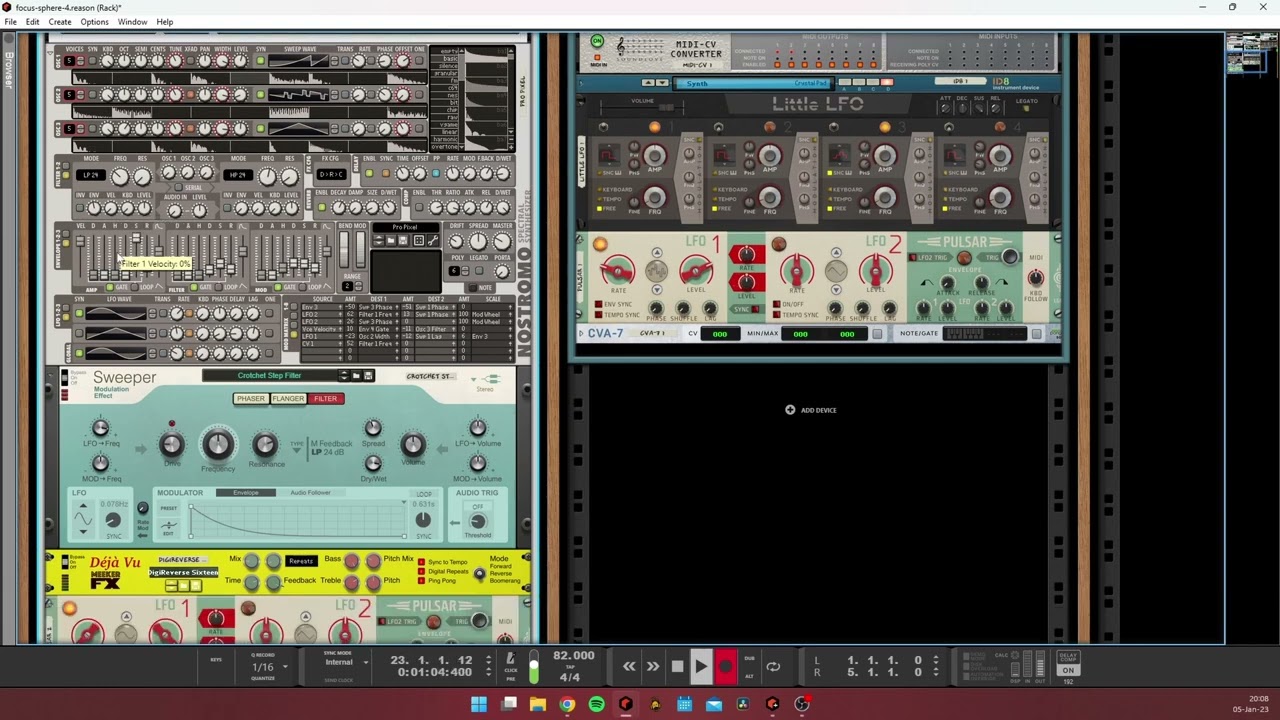Viewport: 1280px width, 720px height.
Task: Select the PHASER mode on Sweeper
Action: (250, 399)
